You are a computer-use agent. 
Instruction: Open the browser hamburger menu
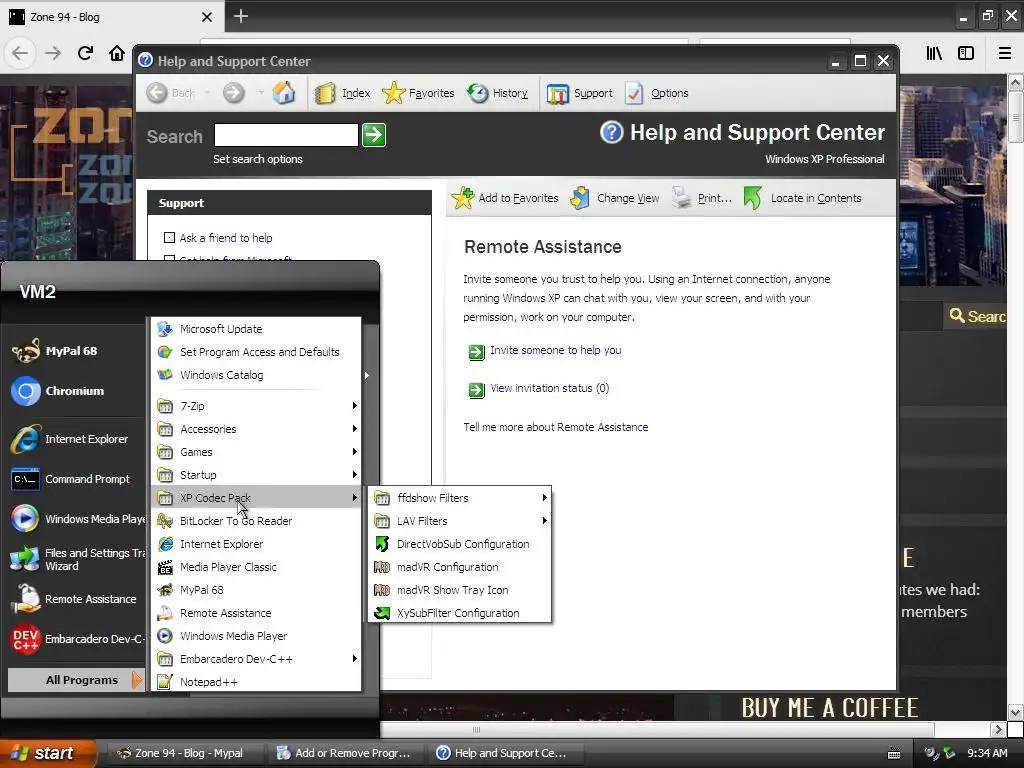(x=1005, y=53)
